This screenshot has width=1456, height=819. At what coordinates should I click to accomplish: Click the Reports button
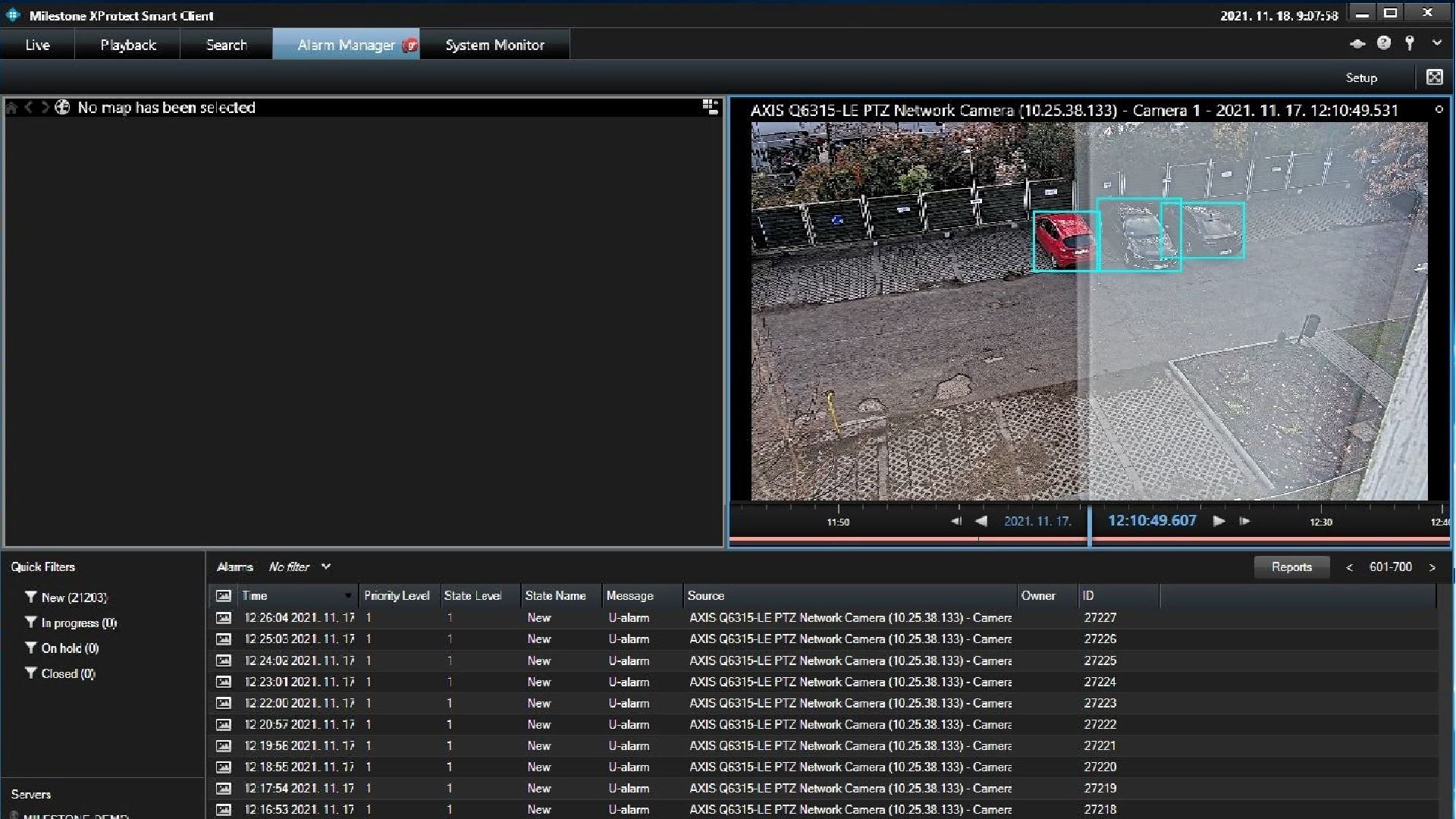[x=1291, y=567]
